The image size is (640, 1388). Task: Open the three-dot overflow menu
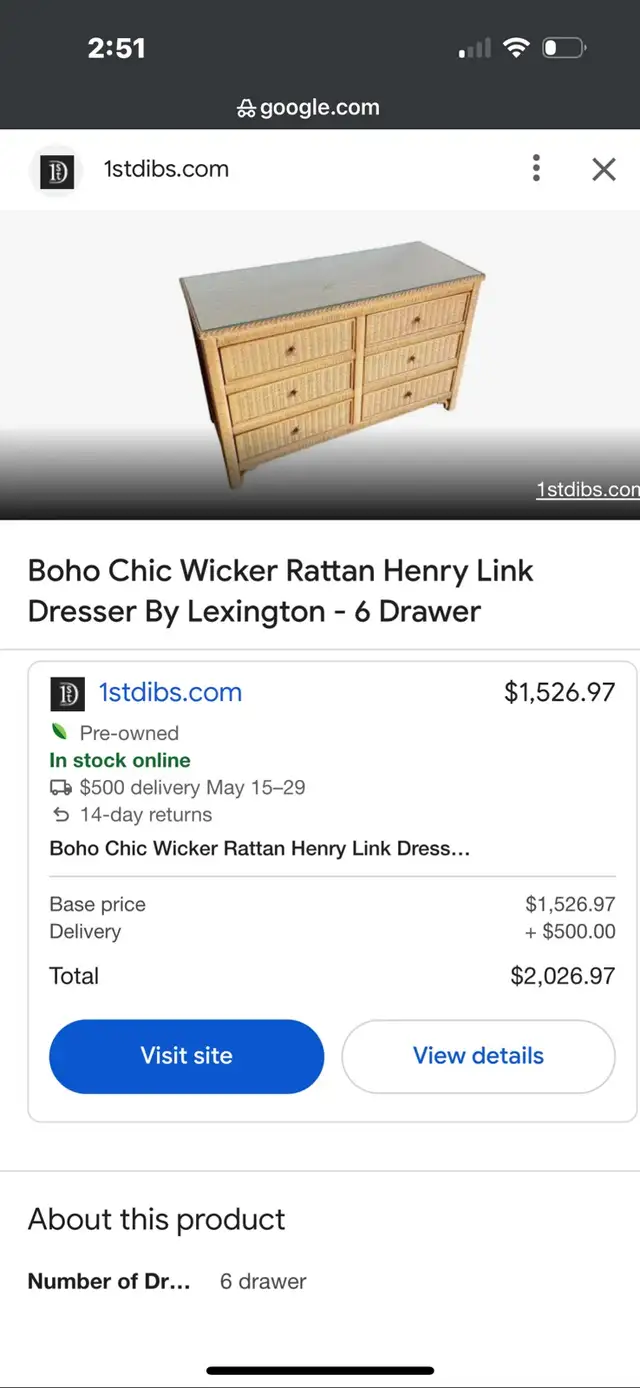(536, 169)
